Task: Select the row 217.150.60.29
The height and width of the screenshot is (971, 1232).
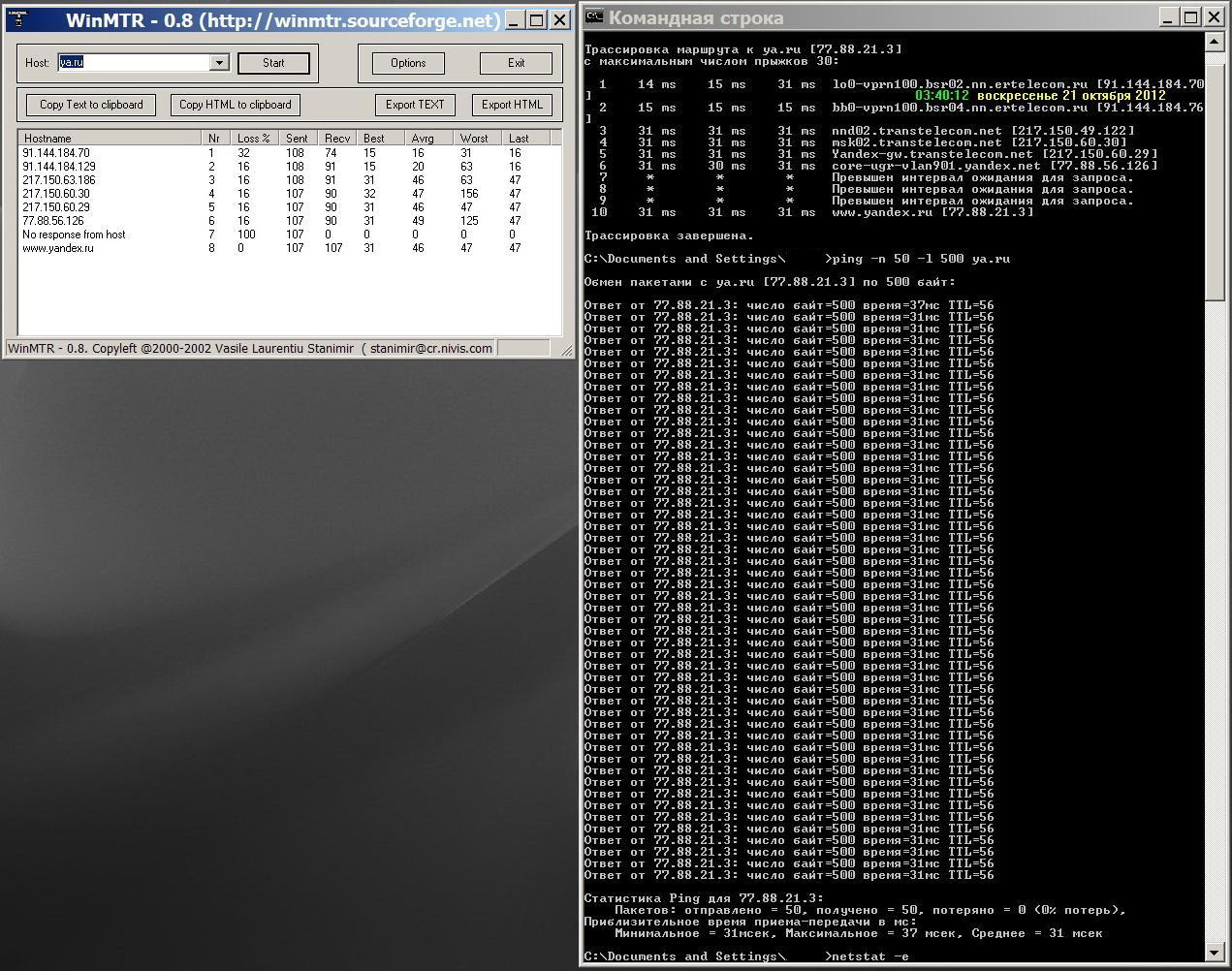Action: click(x=289, y=207)
